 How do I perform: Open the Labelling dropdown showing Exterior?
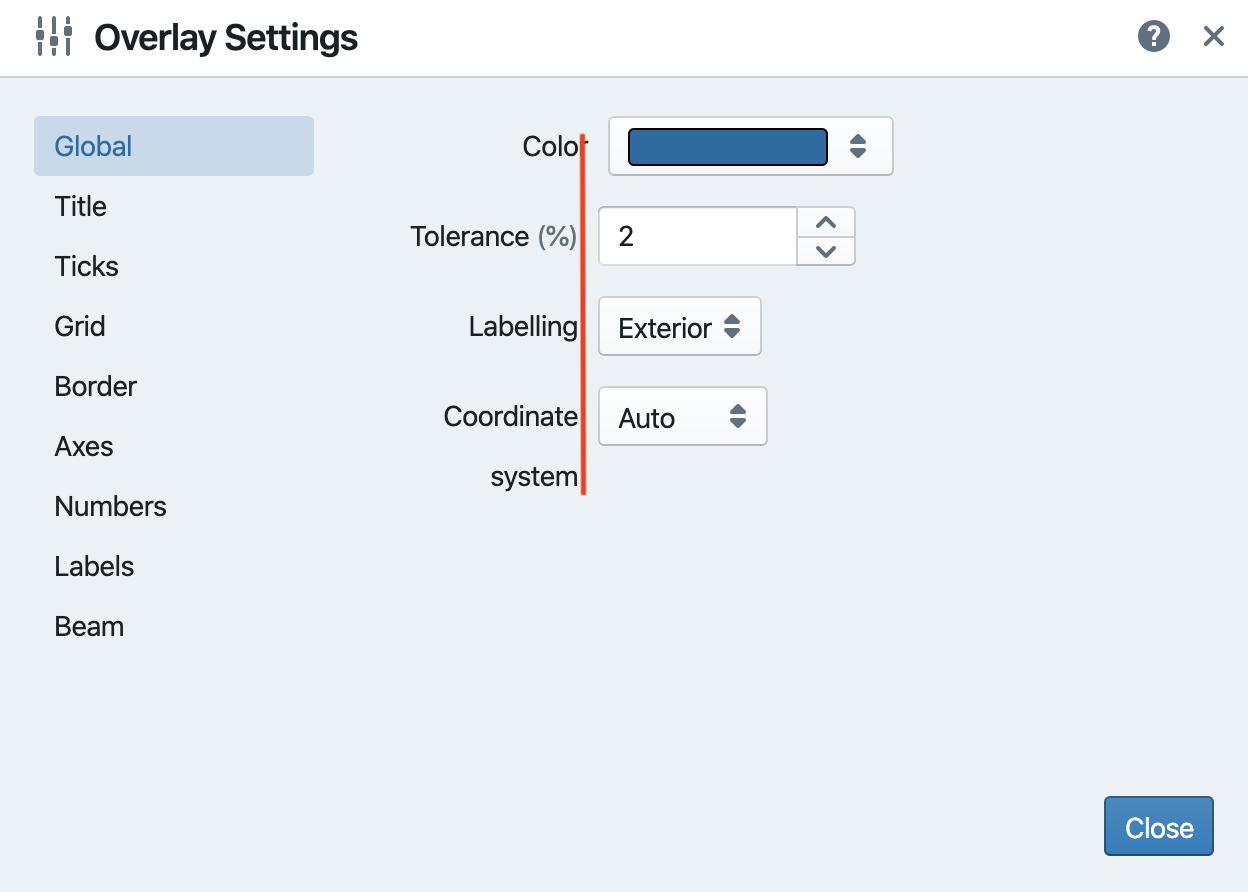pos(679,326)
